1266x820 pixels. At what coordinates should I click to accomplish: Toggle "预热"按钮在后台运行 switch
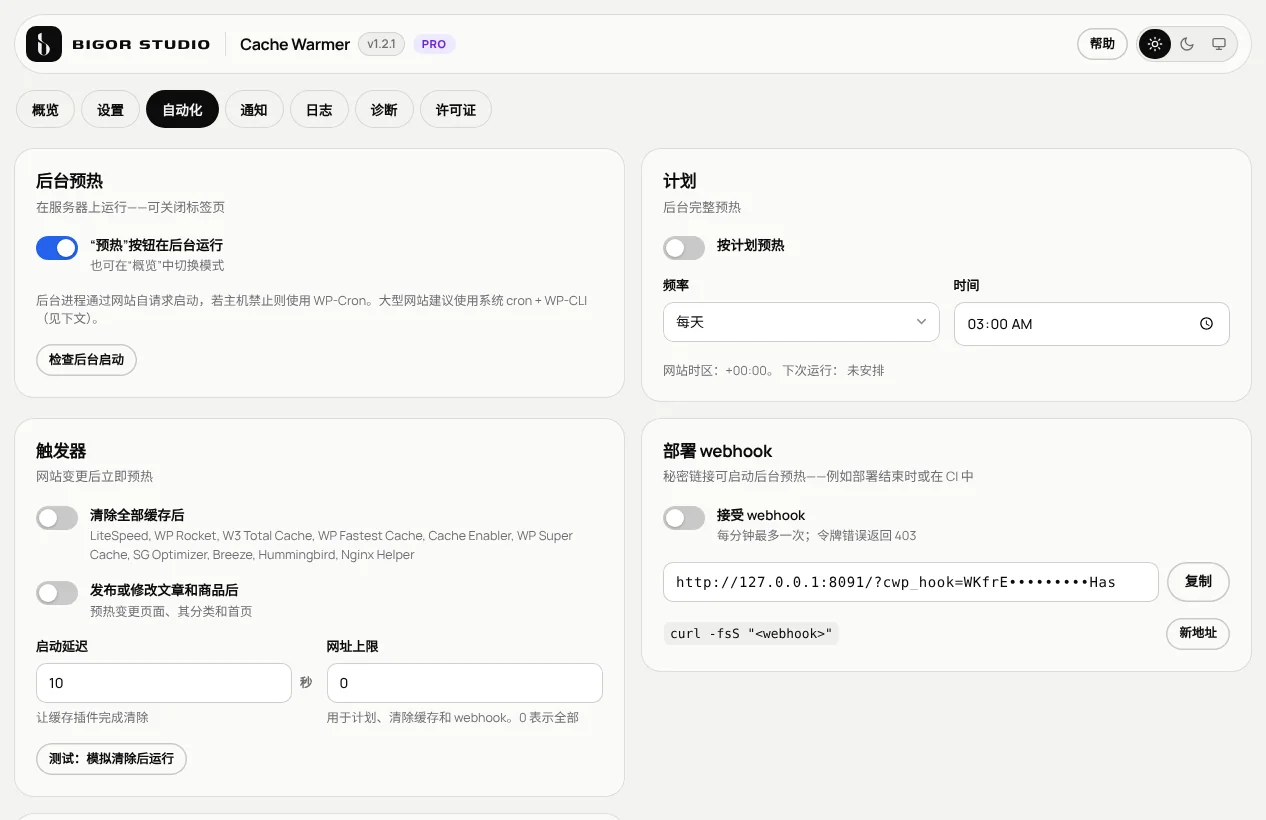click(57, 248)
